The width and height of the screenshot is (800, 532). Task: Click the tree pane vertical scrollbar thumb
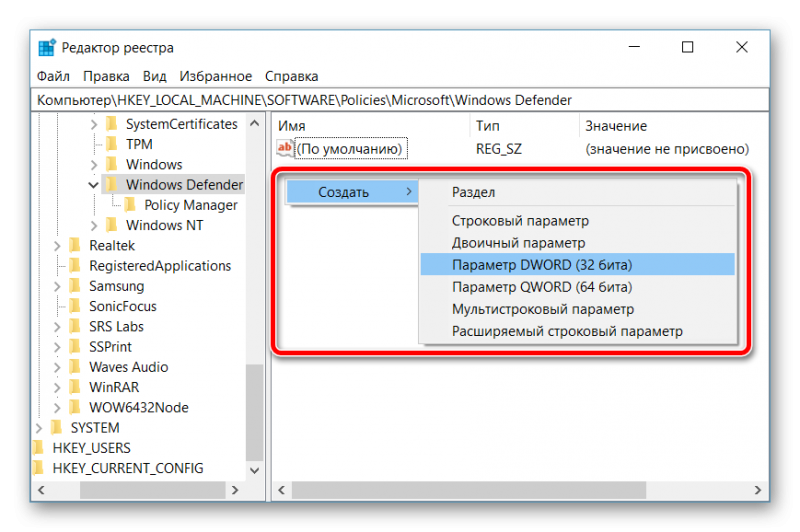click(255, 412)
